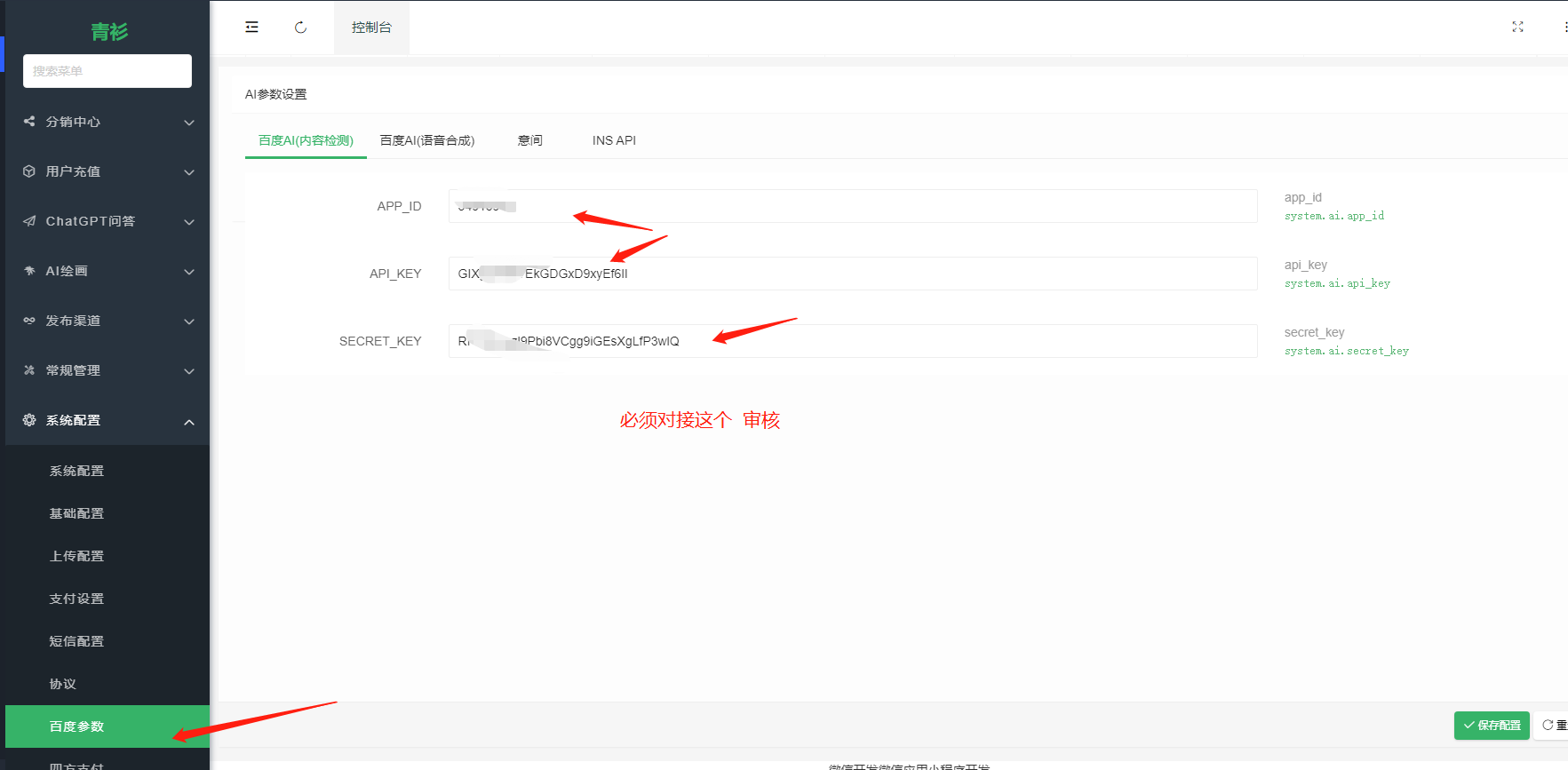The image size is (1568, 770).
Task: Click the 系统配置 gear icon
Action: pos(29,420)
